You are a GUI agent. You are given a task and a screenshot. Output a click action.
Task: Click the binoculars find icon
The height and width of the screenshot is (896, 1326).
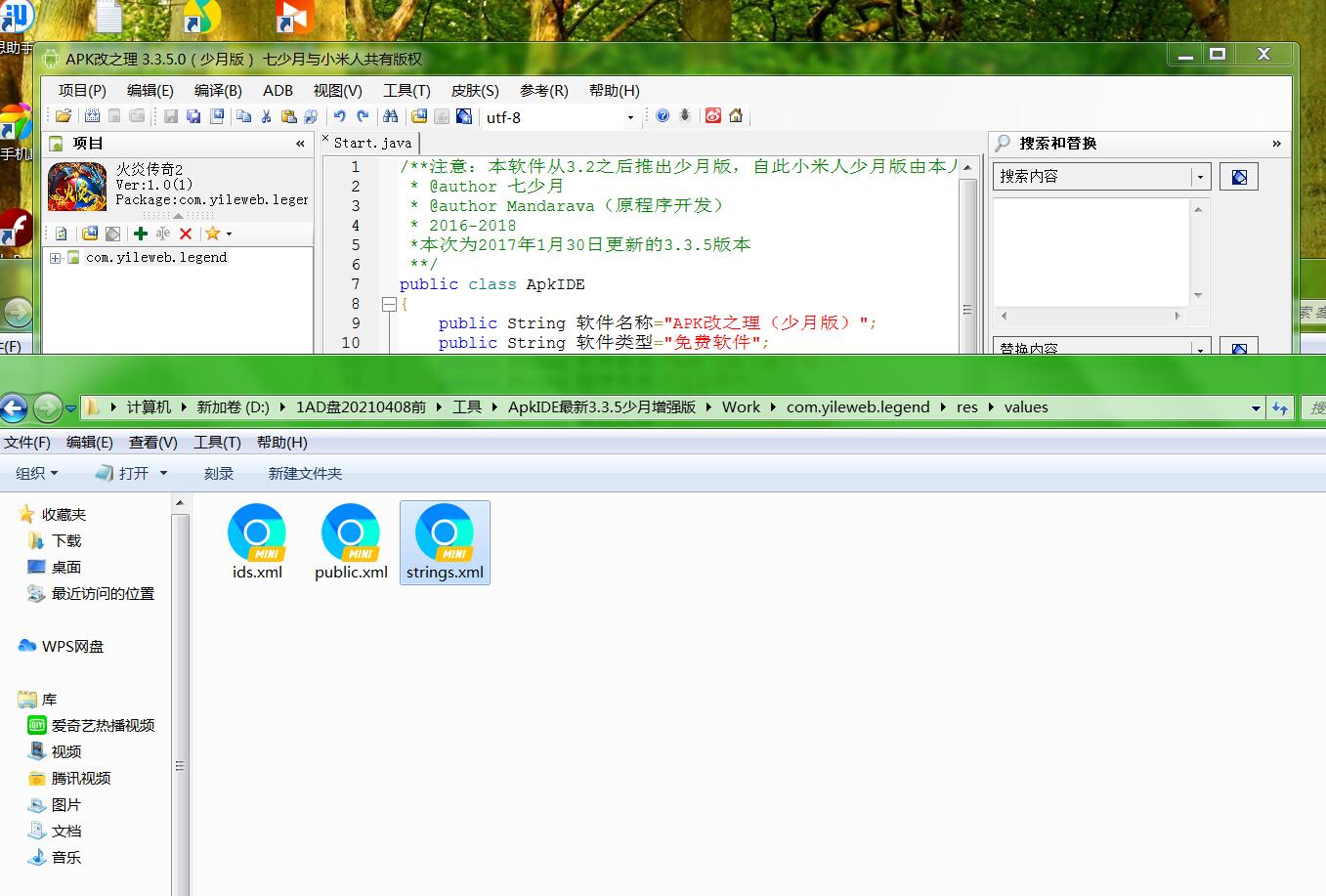[x=391, y=116]
